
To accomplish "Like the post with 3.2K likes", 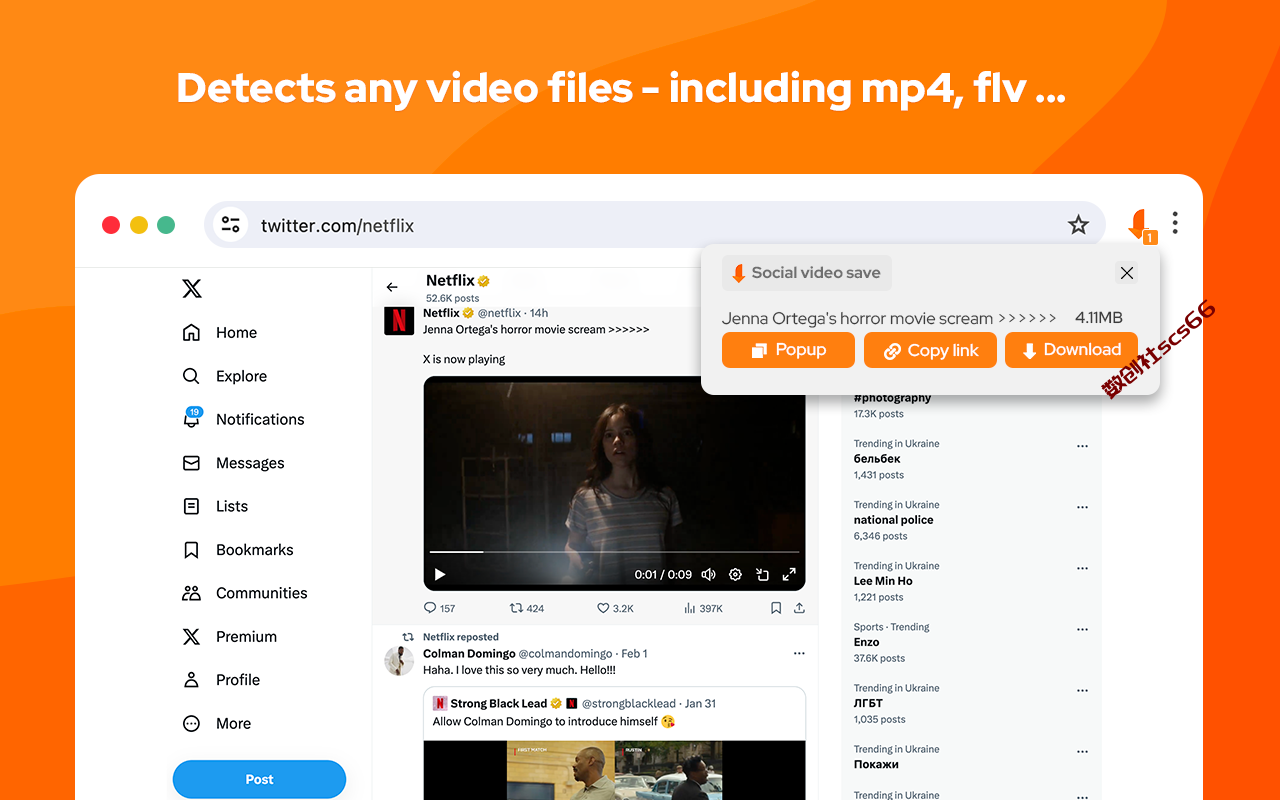I will 615,608.
